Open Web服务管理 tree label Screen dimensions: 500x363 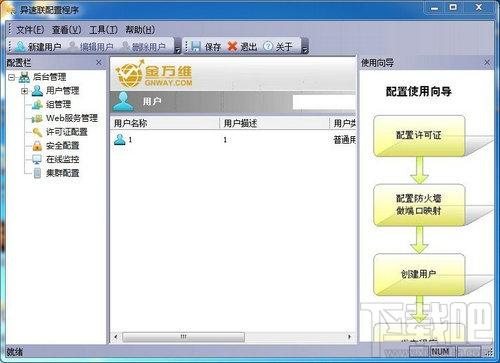pyautogui.click(x=72, y=118)
